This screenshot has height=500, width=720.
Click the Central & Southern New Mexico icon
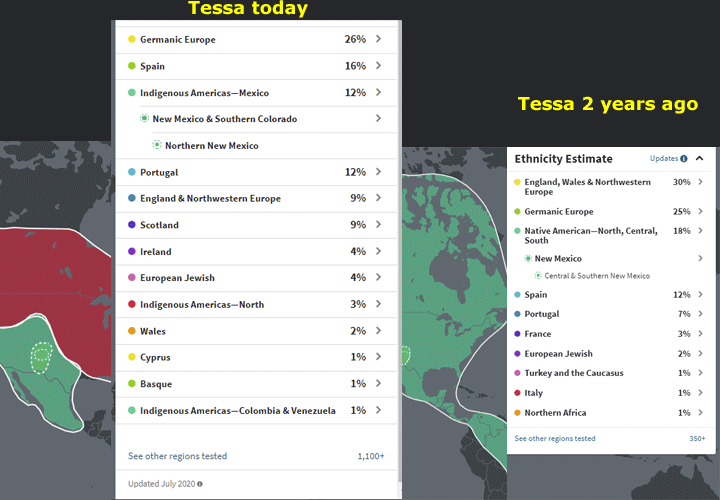[x=538, y=275]
